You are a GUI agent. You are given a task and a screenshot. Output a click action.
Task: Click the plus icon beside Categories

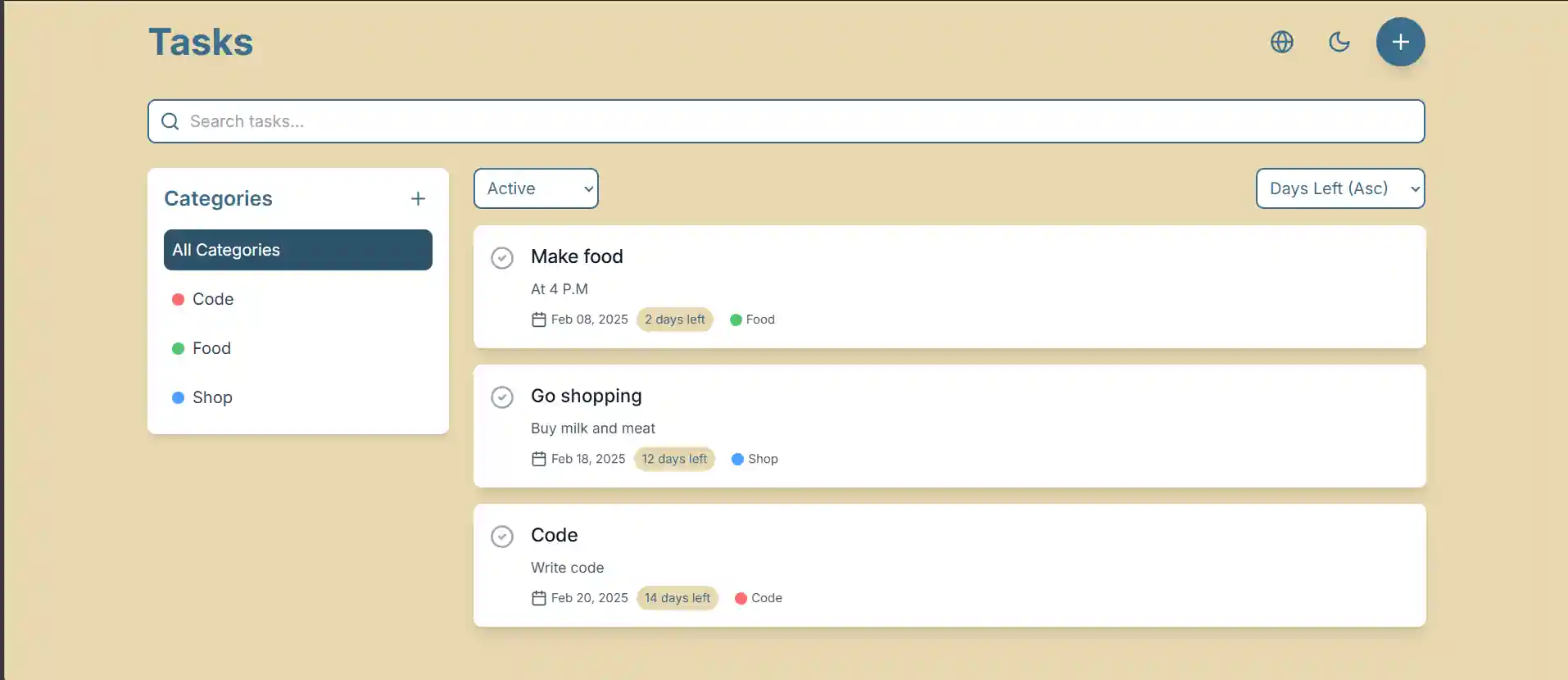click(418, 199)
